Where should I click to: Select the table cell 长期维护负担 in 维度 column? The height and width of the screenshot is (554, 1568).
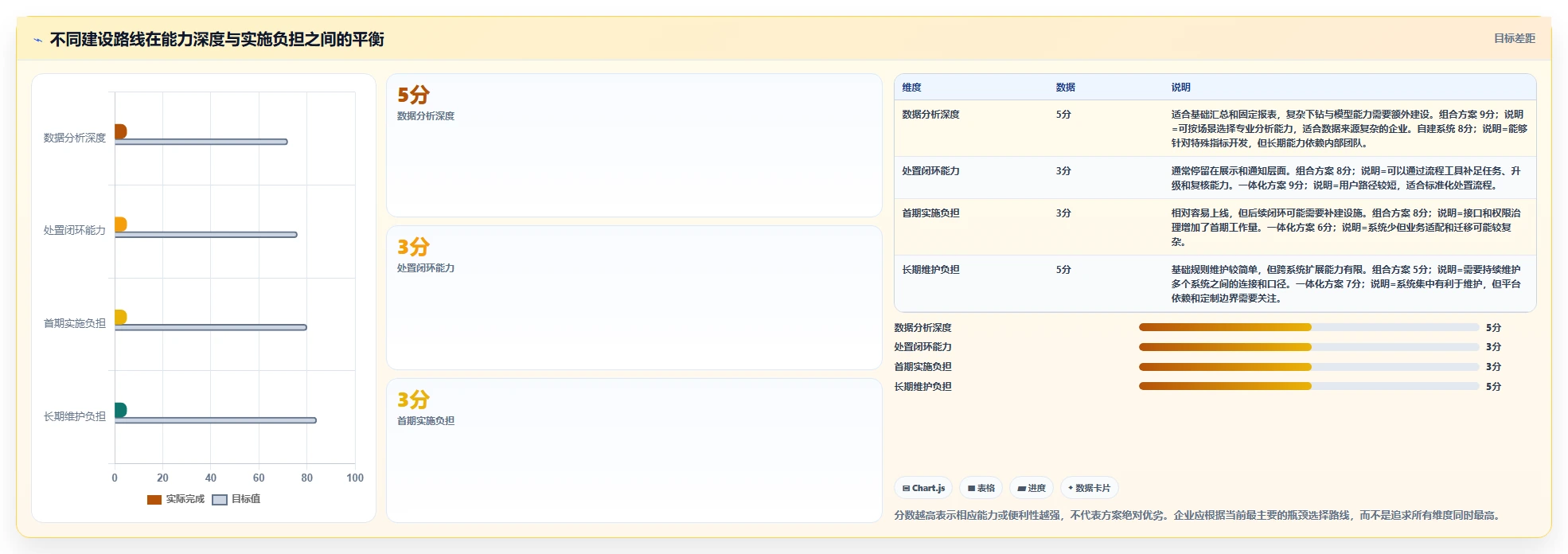point(930,270)
